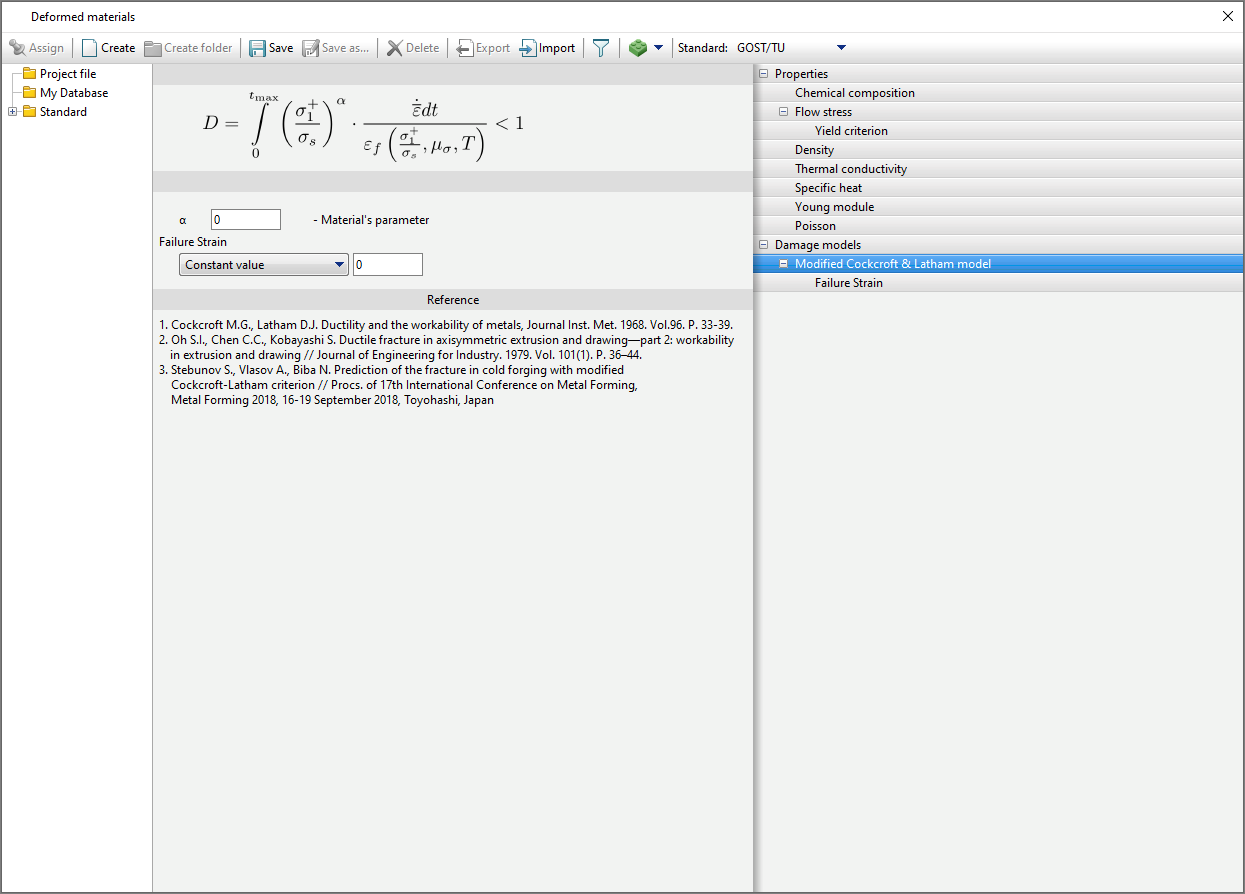
Task: Select Thermal conductivity property
Action: [x=850, y=169]
